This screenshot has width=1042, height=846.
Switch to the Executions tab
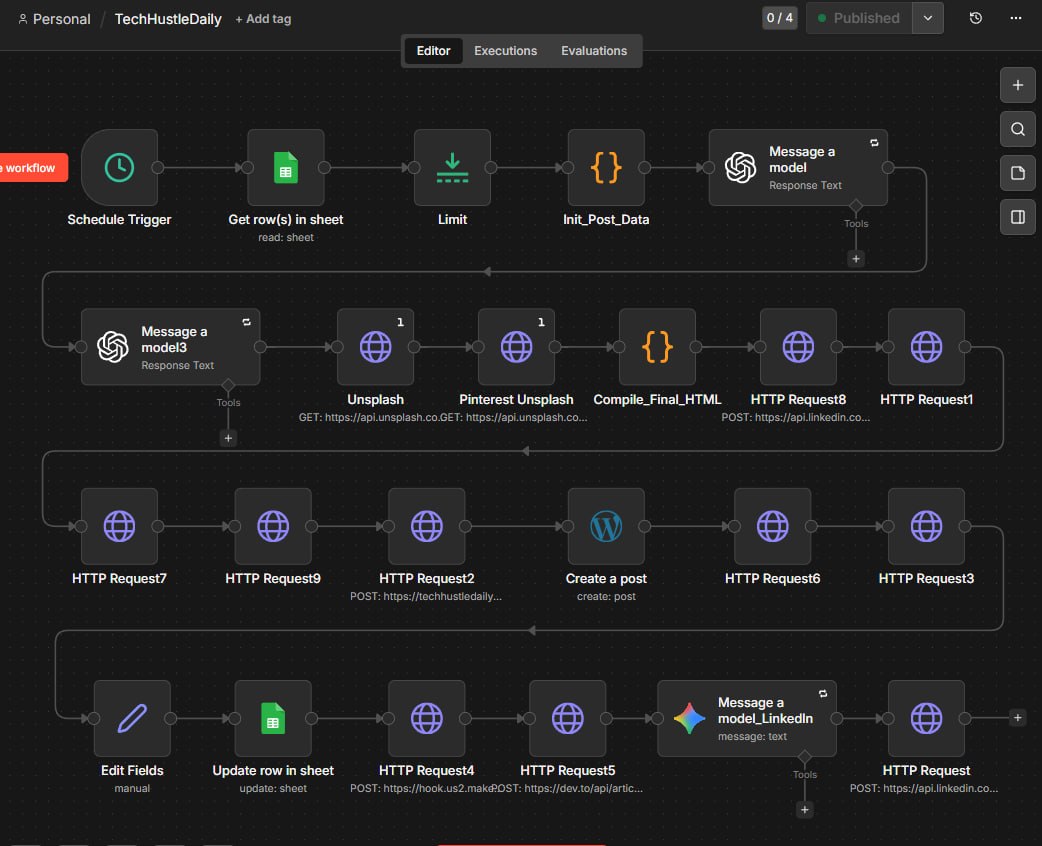click(506, 51)
